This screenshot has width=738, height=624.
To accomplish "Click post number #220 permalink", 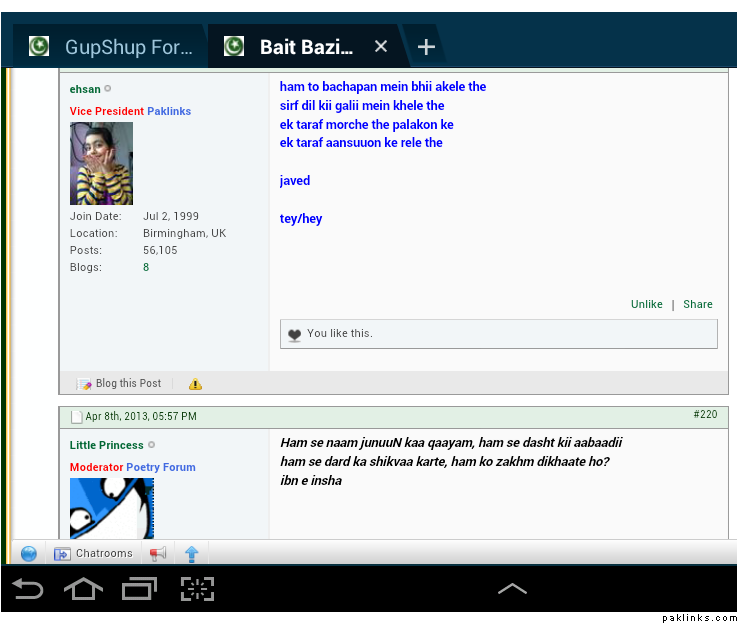I will pos(704,414).
